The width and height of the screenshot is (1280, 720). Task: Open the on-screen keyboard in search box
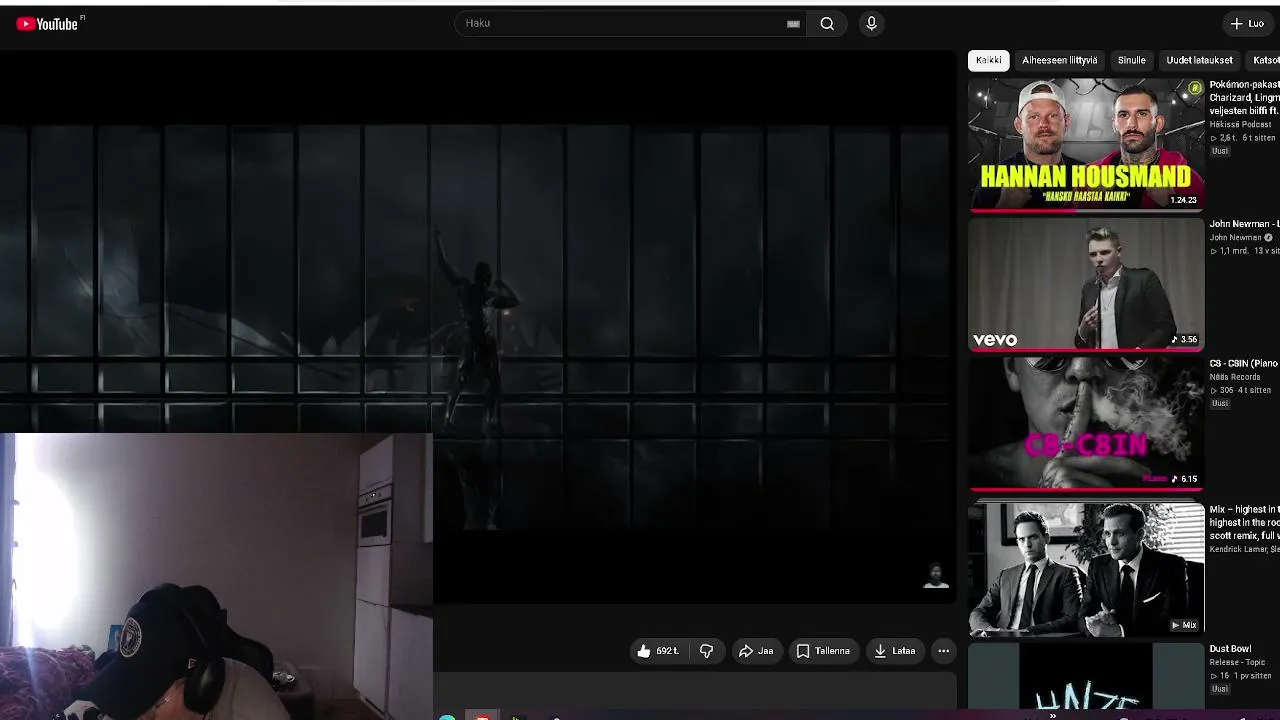[x=793, y=24]
